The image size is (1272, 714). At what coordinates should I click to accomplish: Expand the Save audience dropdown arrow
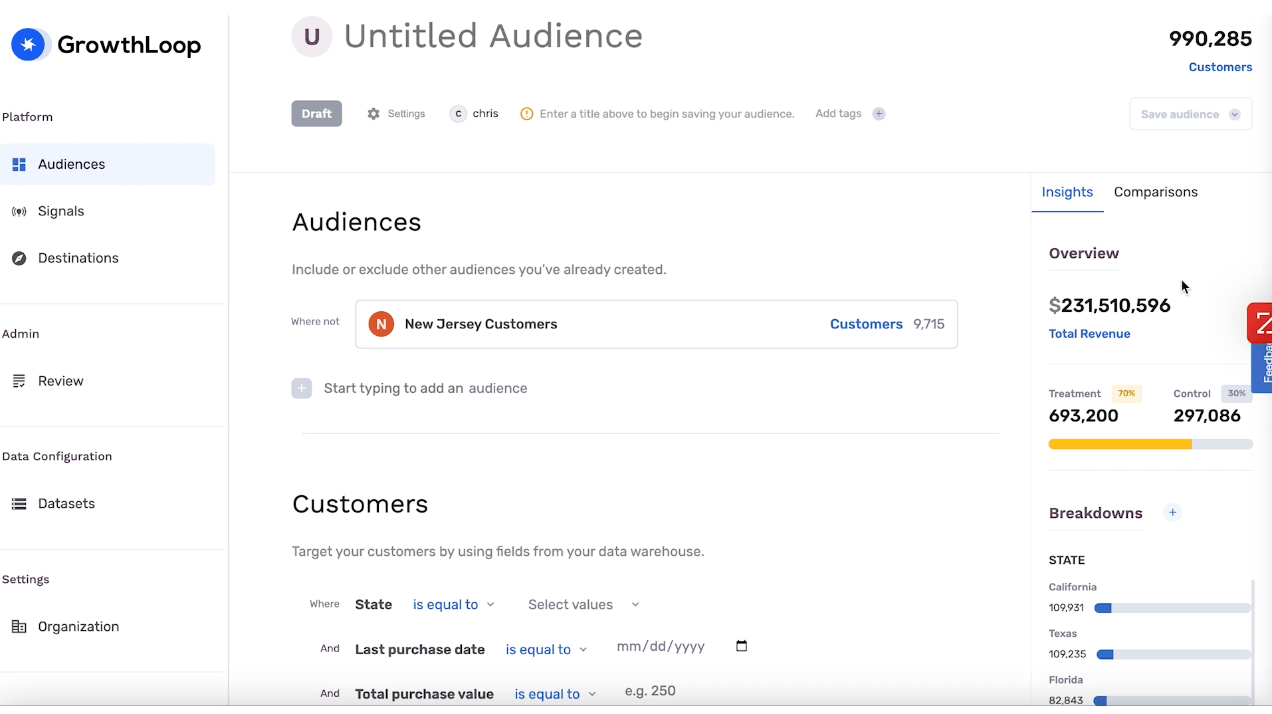[x=1235, y=115]
